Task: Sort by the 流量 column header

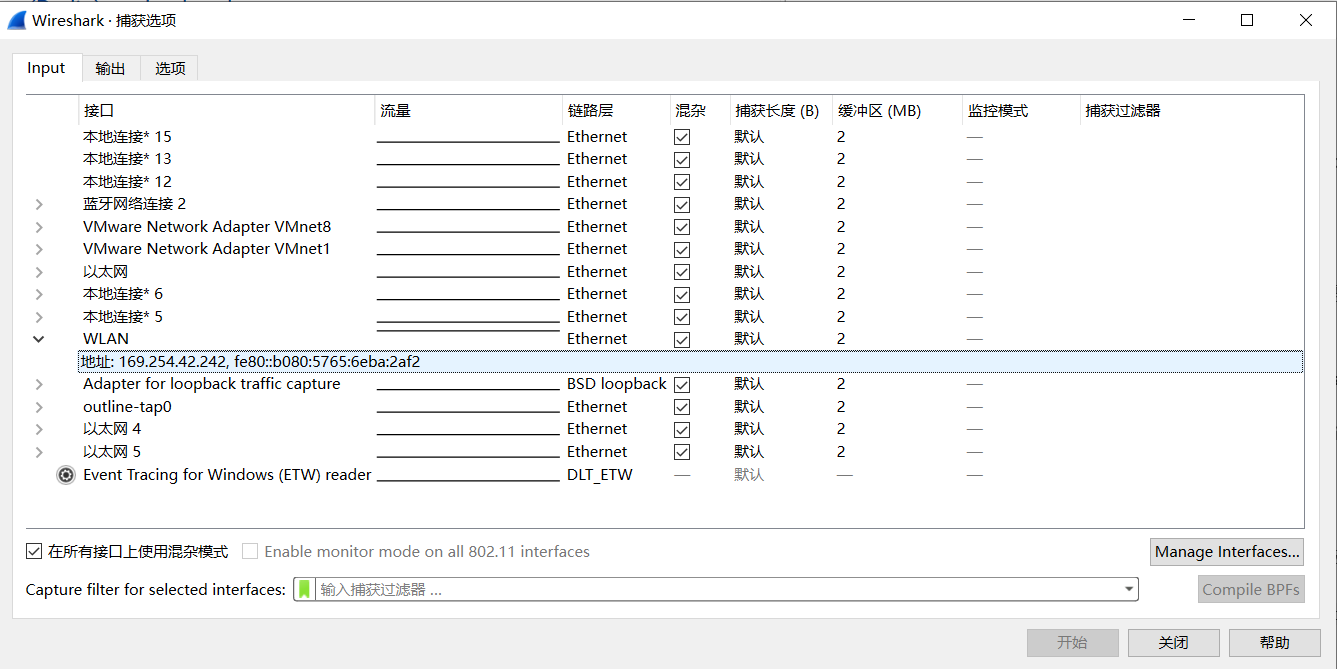Action: 469,111
